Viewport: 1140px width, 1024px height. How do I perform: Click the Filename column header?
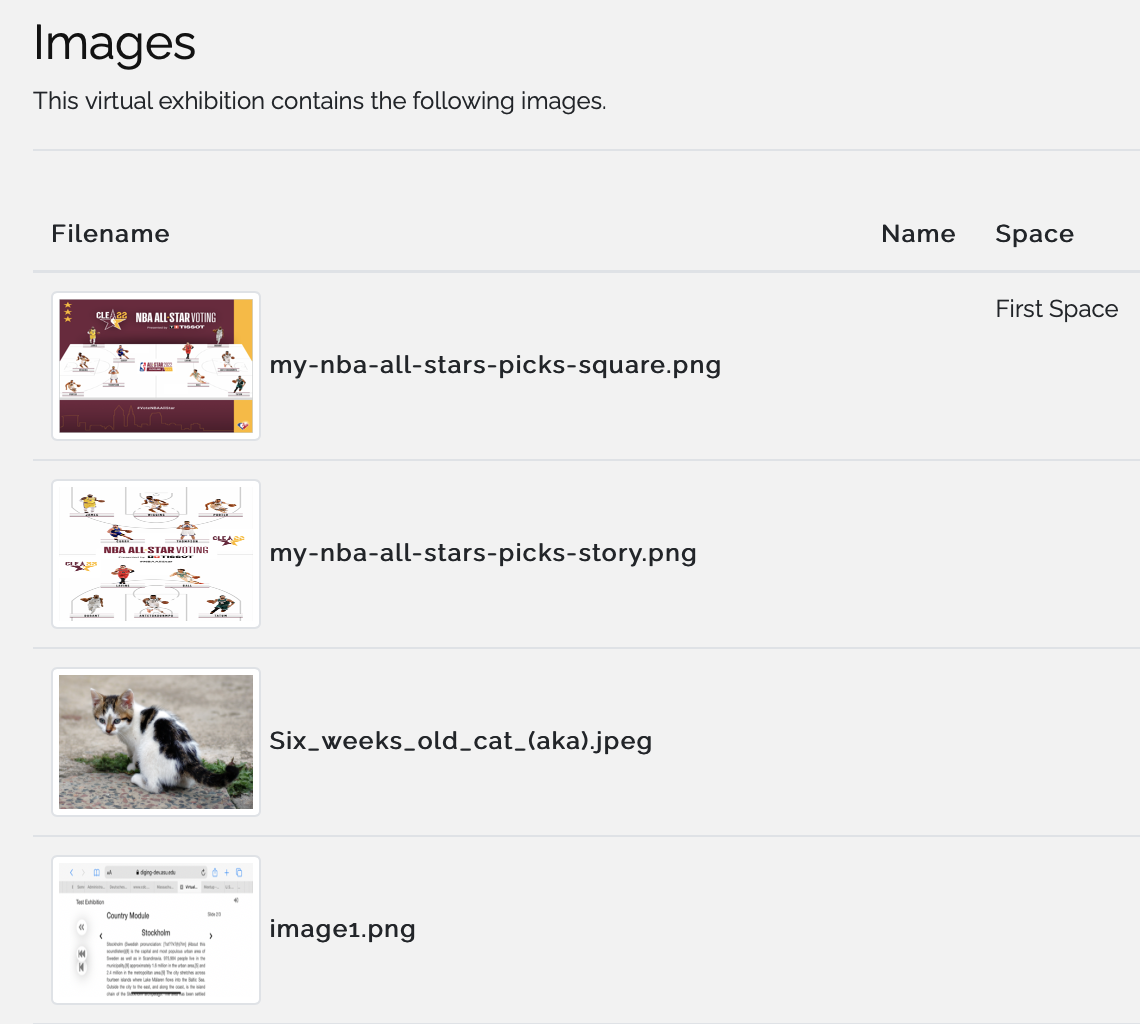tap(111, 233)
